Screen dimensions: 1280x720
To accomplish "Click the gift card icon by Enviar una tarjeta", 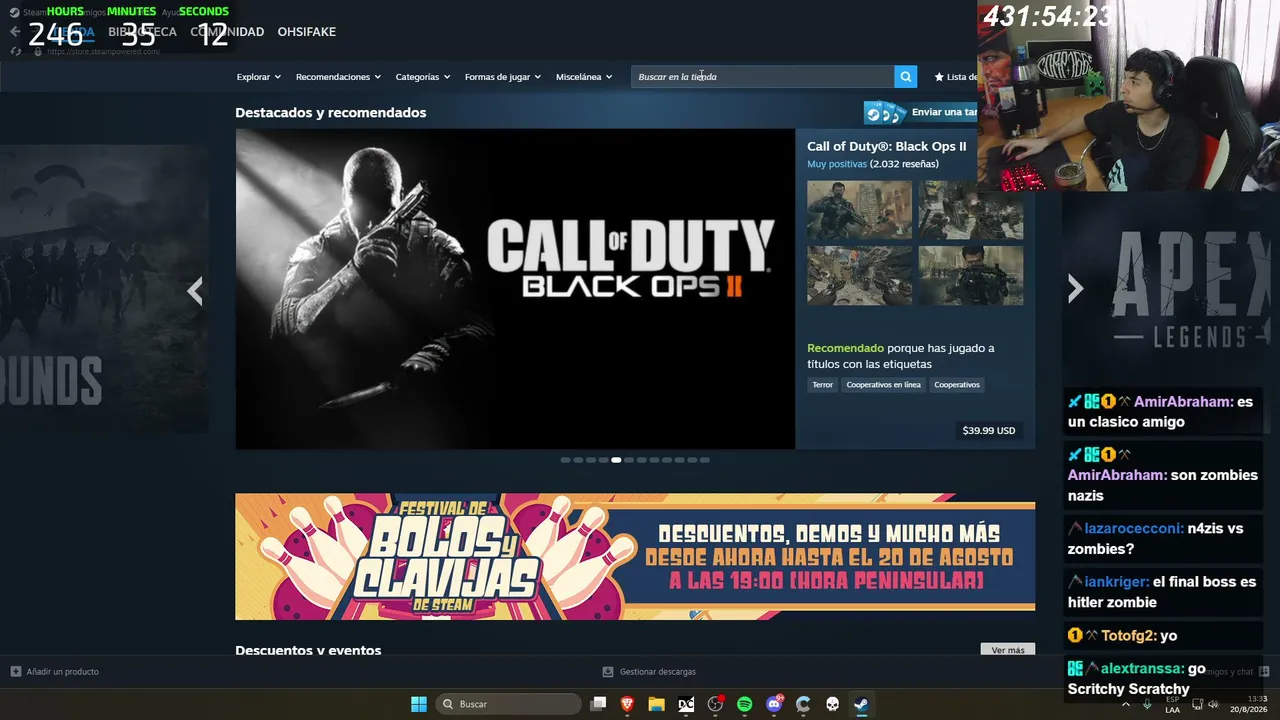I will click(885, 112).
